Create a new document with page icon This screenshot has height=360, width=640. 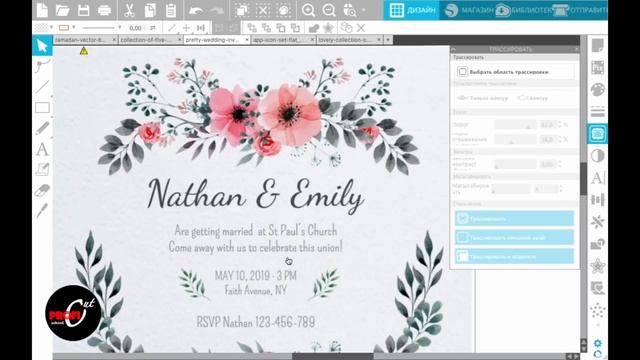click(42, 10)
